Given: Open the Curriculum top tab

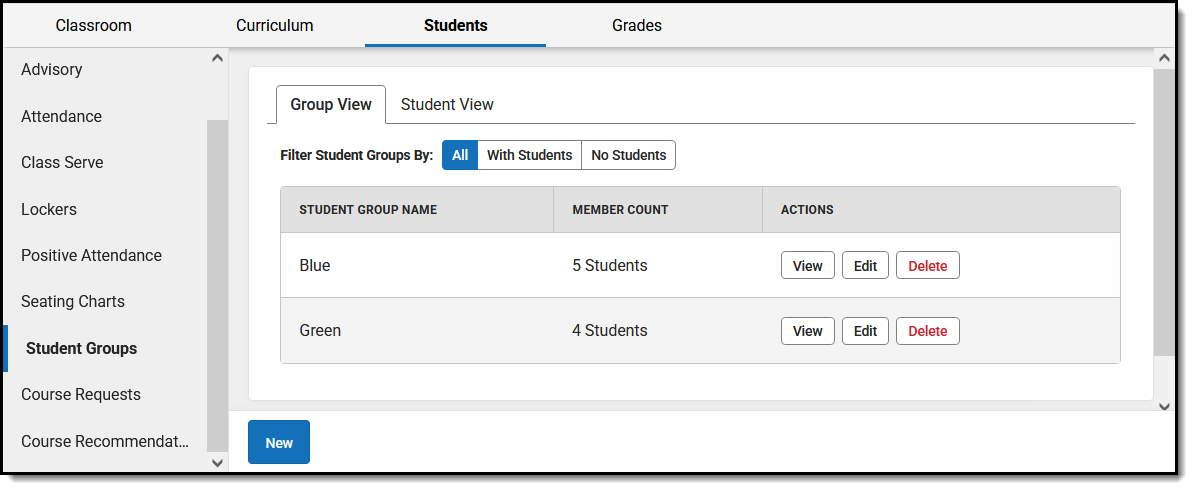Looking at the screenshot, I should pos(275,25).
